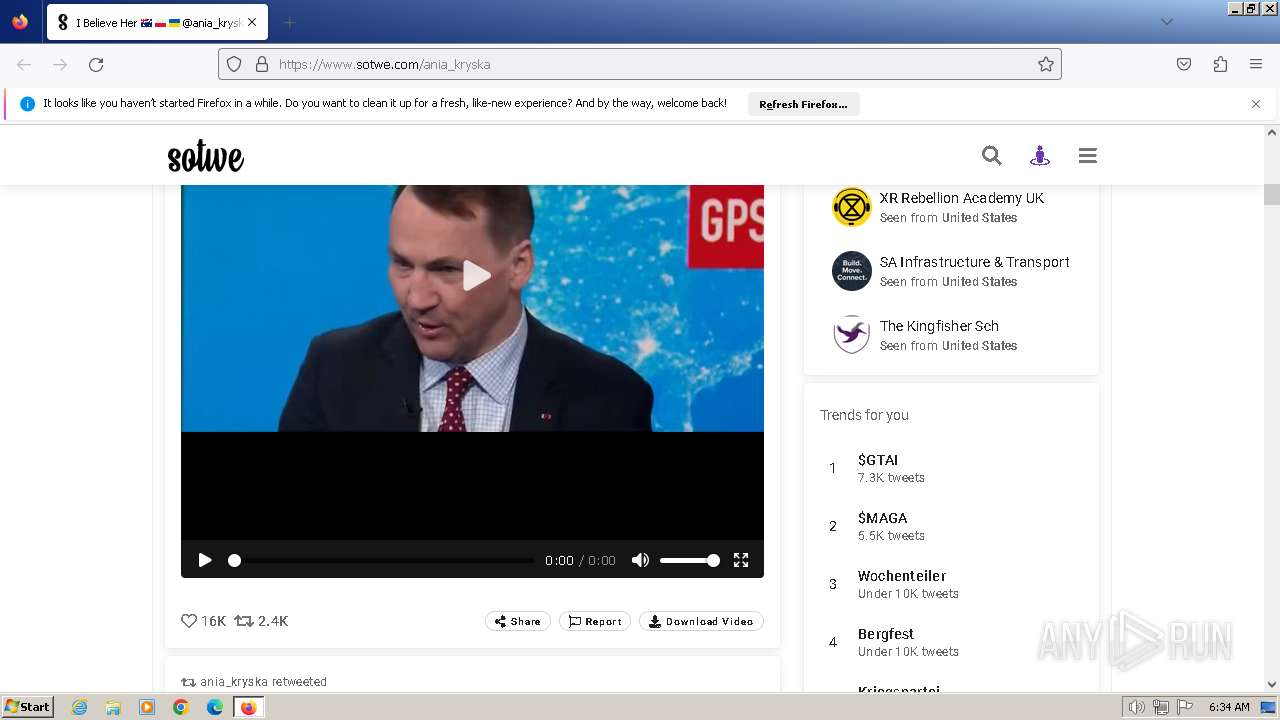Like the tweet with 16K heart icon

(188, 621)
